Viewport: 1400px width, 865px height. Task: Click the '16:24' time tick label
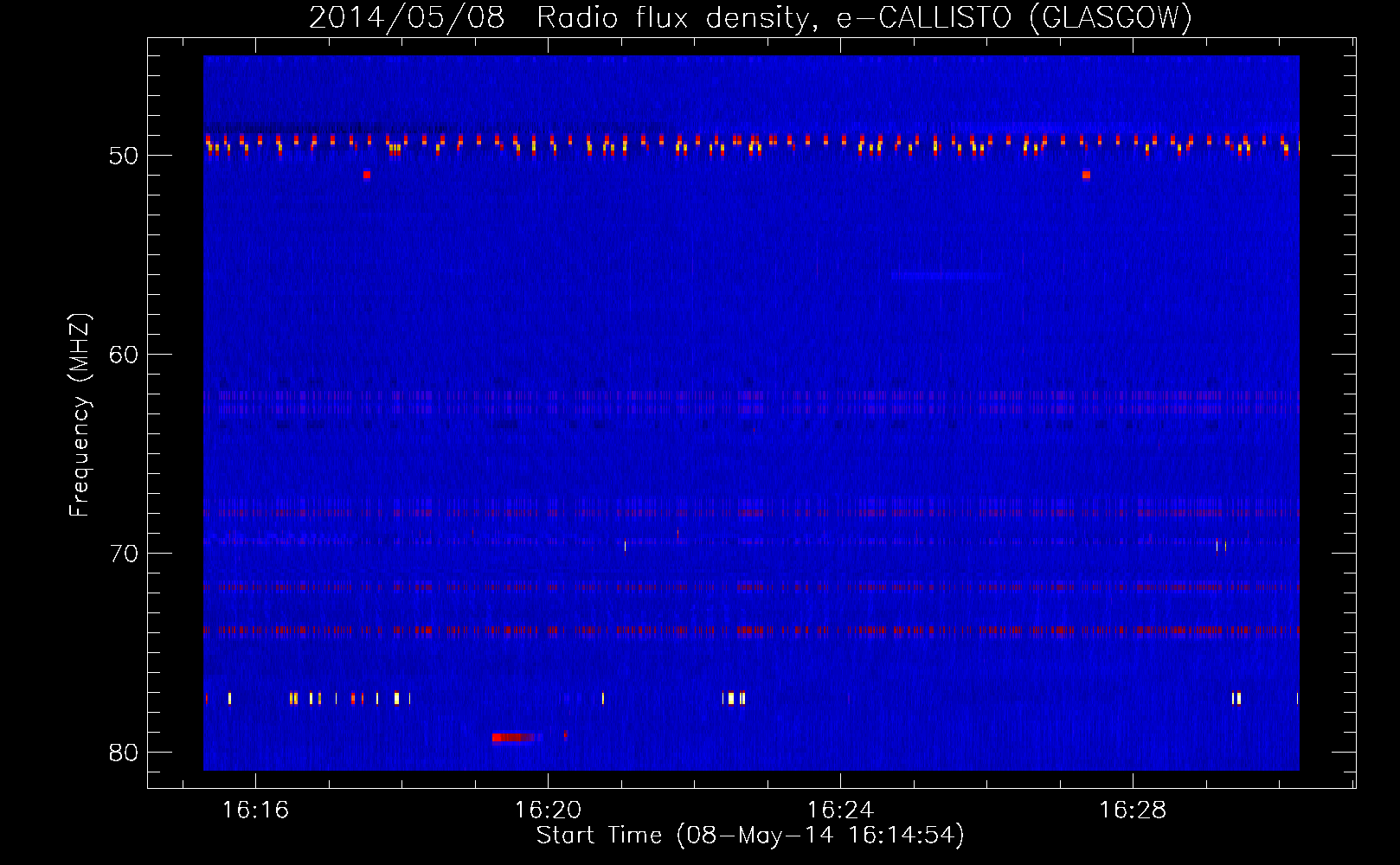[x=840, y=811]
